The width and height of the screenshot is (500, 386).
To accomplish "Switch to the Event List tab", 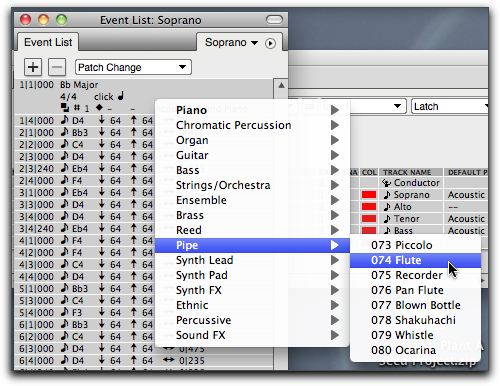I will [48, 42].
